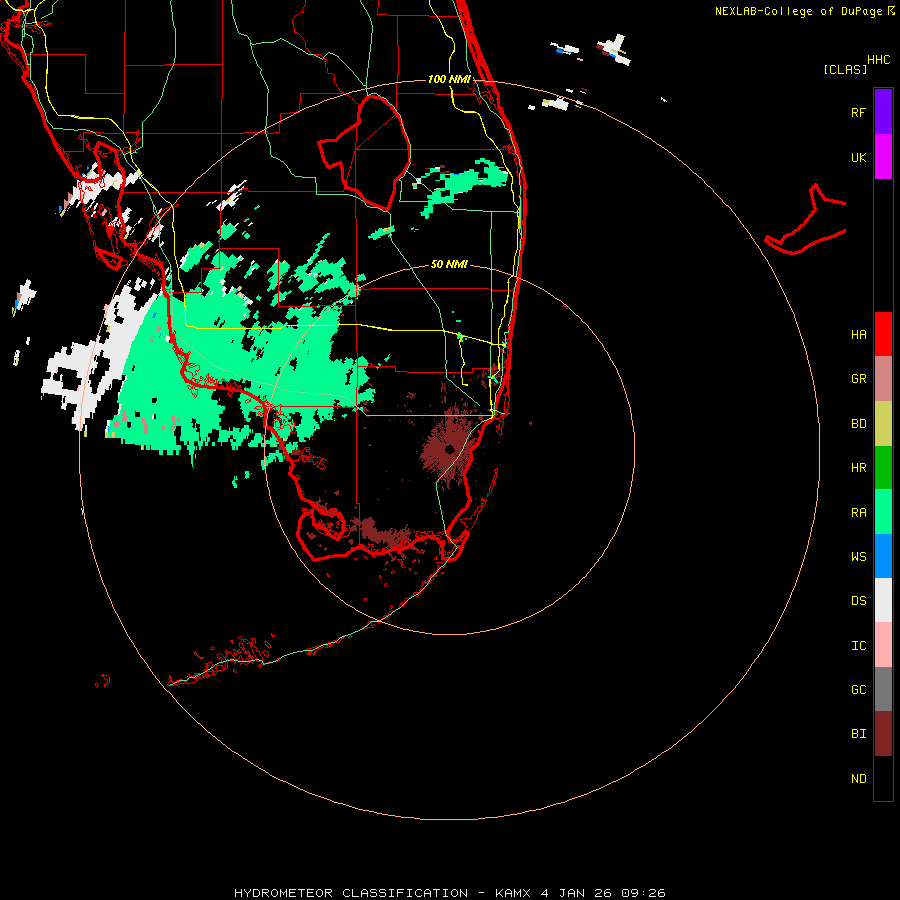This screenshot has height=900, width=900.
Task: Click the HA legend label
Action: (x=858, y=335)
